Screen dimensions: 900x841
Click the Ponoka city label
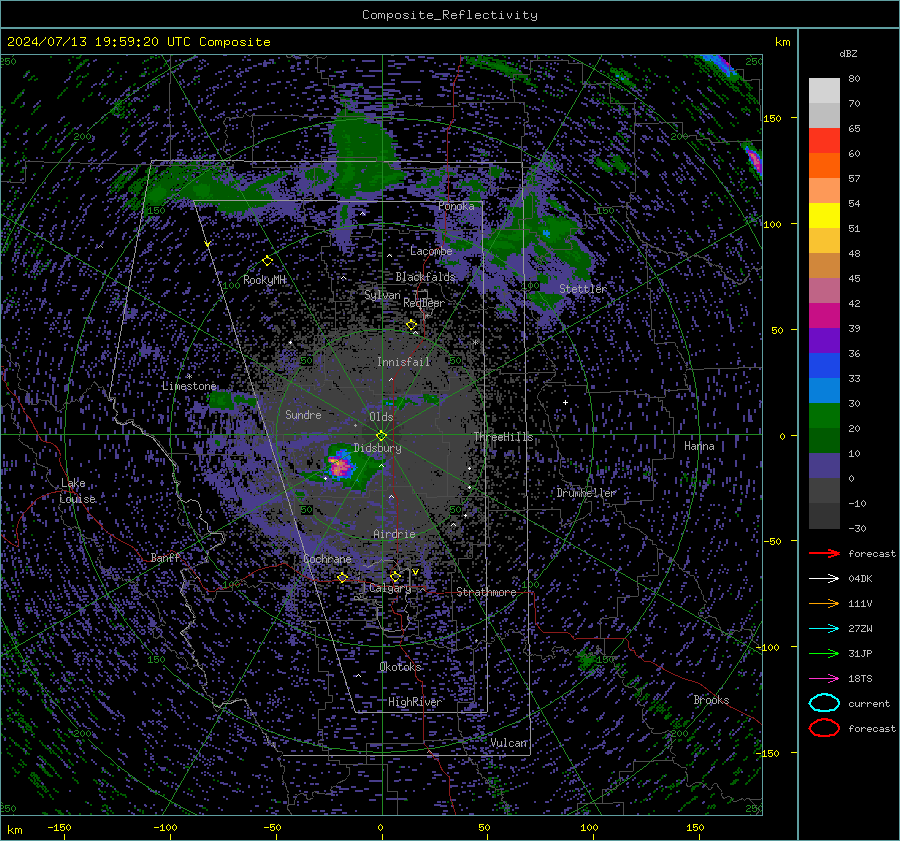[456, 206]
